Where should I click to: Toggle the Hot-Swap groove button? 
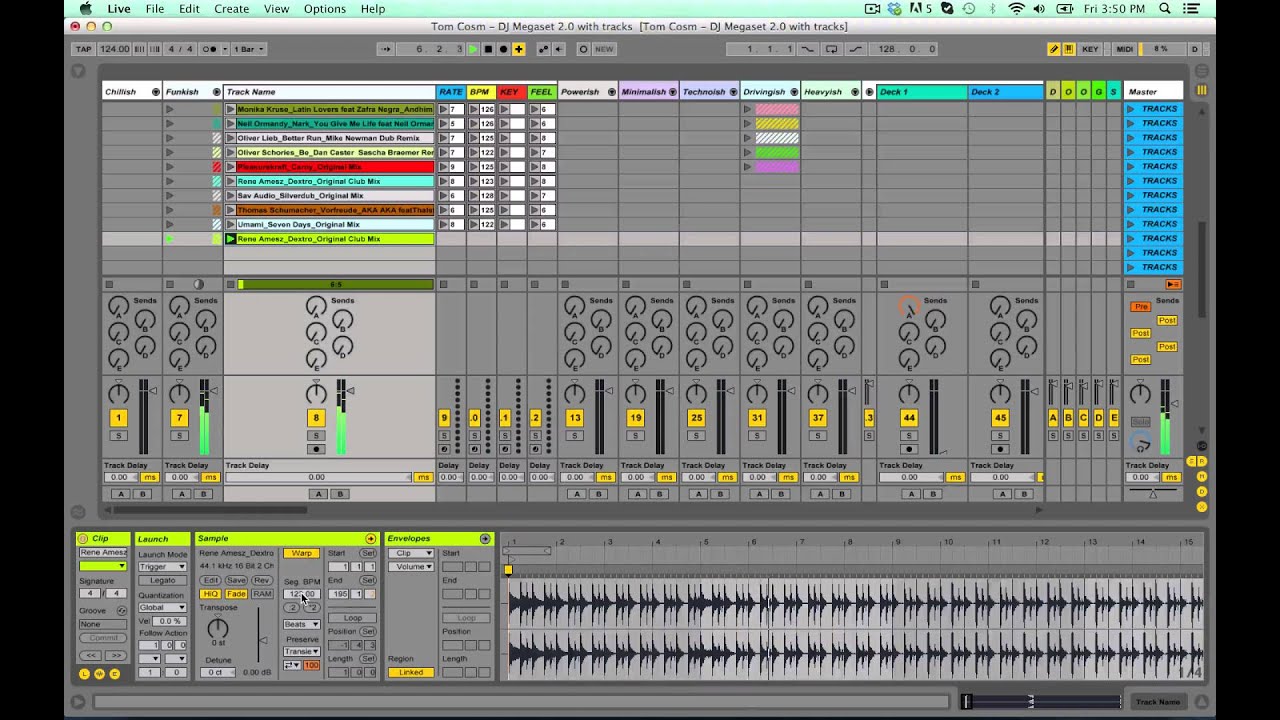point(121,610)
